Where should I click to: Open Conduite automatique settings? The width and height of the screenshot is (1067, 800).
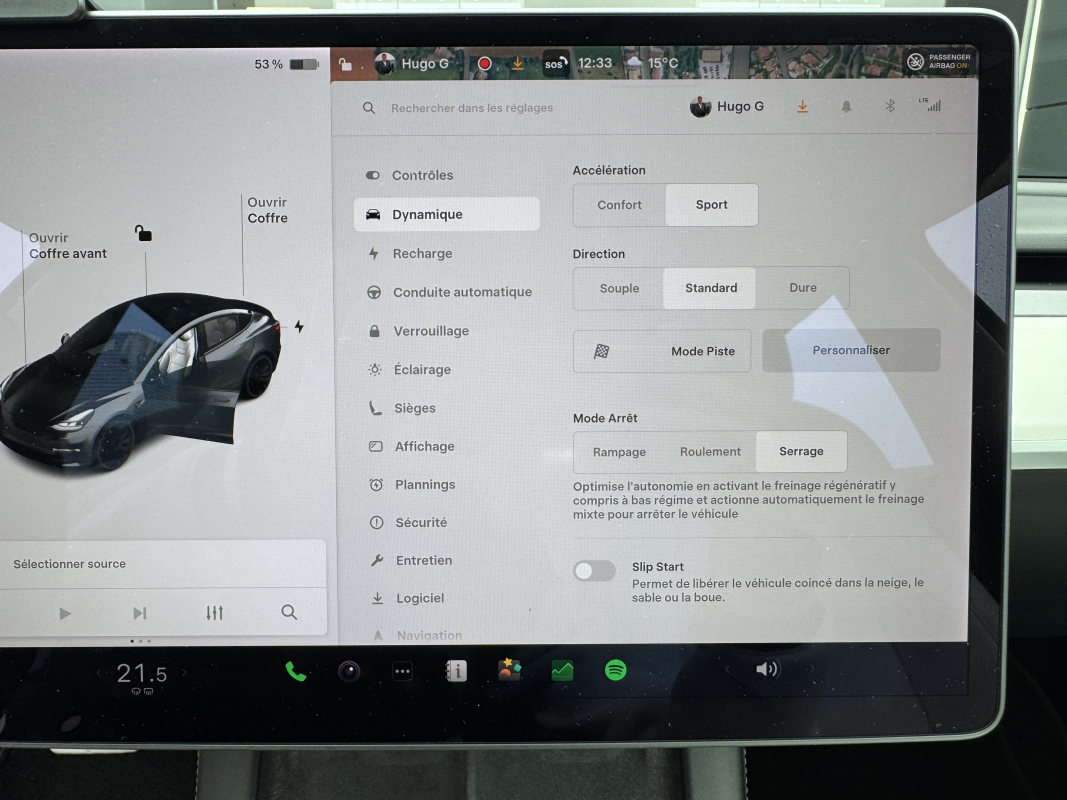coord(449,293)
